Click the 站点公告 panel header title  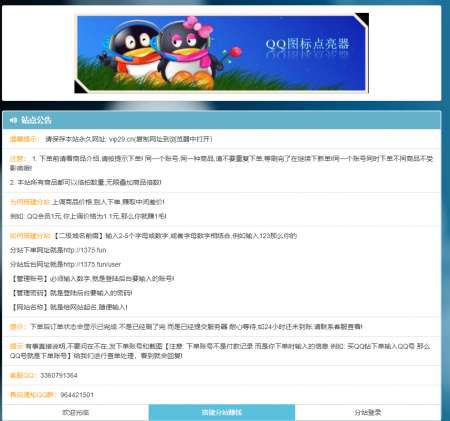coord(36,120)
